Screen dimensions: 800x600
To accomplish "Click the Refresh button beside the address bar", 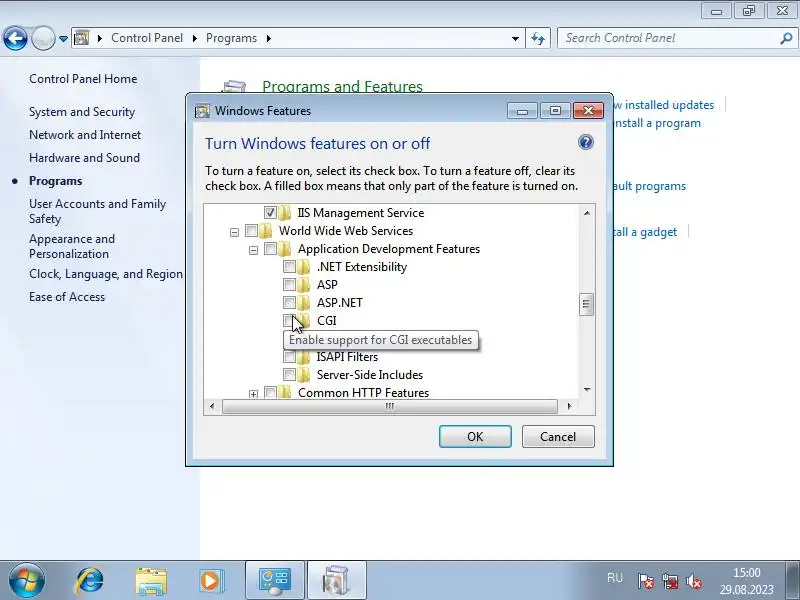I will (538, 38).
